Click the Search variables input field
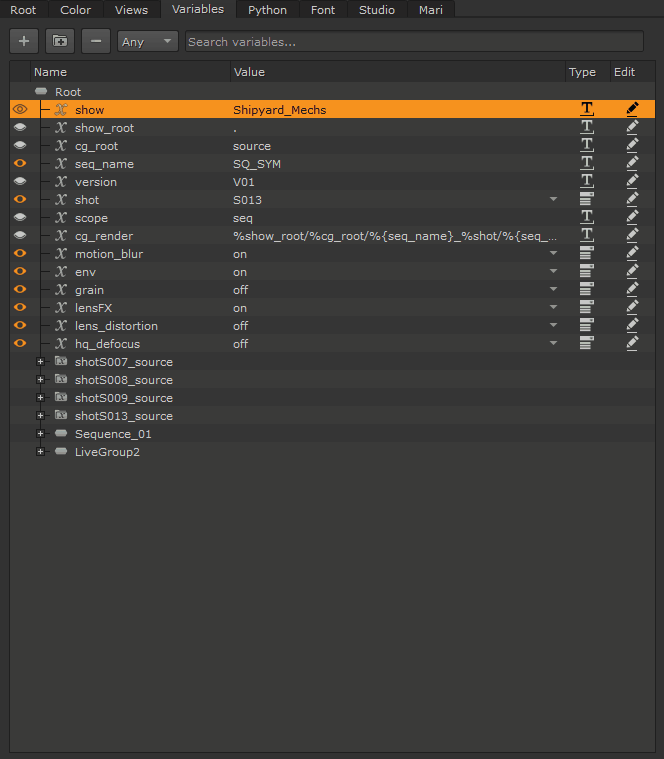This screenshot has width=664, height=759. tap(414, 41)
